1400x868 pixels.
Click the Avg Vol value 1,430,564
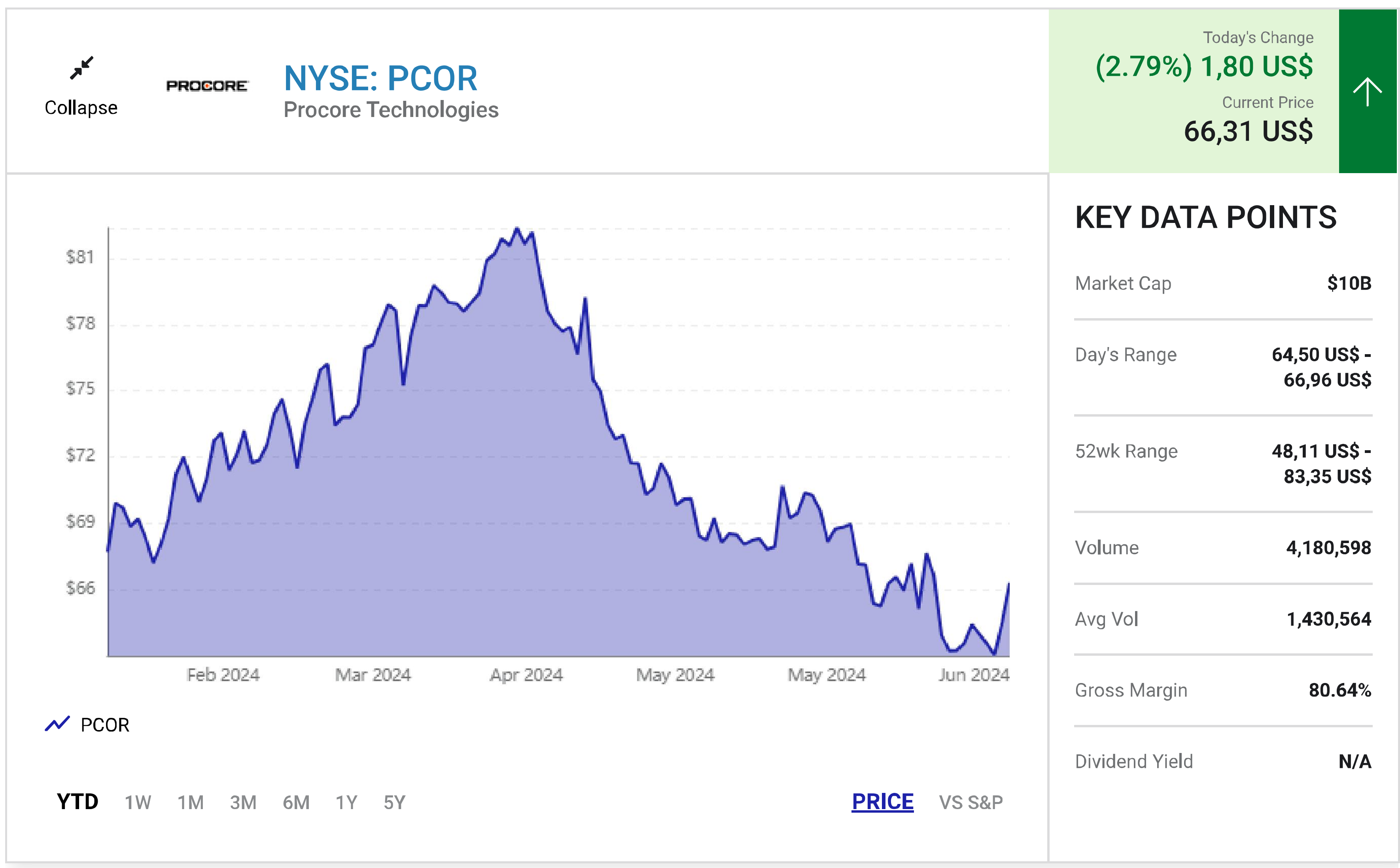click(x=1328, y=619)
